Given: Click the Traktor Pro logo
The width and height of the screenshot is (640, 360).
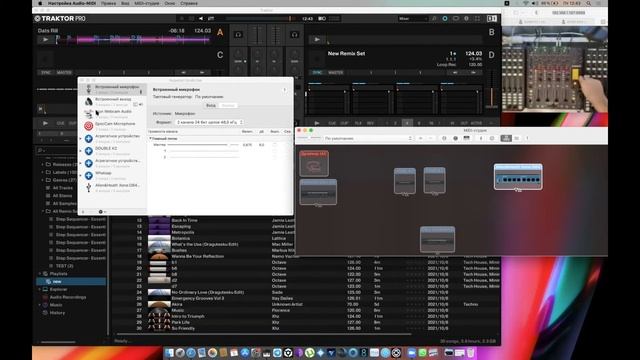Looking at the screenshot, I should point(60,18).
